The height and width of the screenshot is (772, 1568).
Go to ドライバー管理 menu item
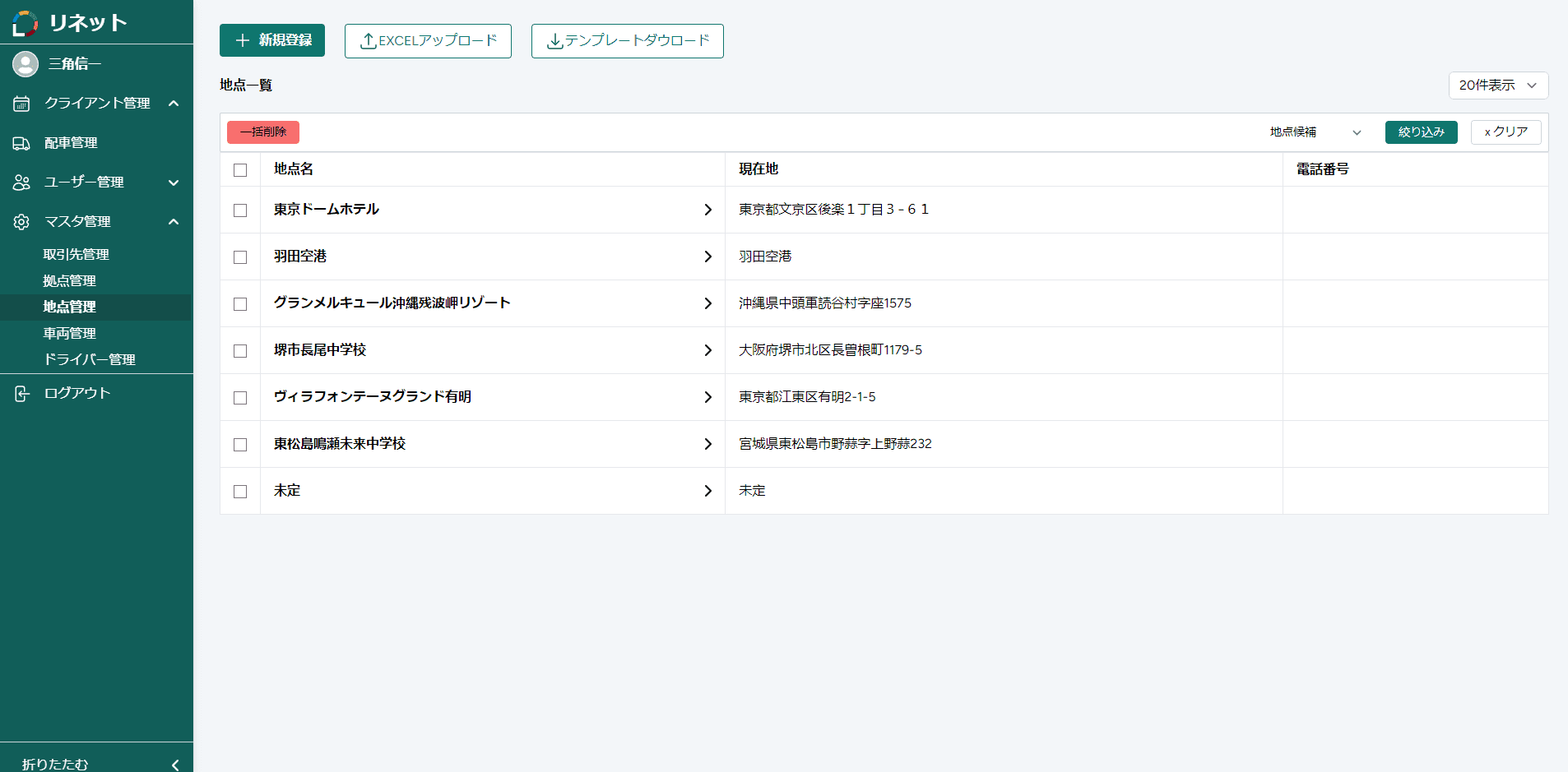89,360
